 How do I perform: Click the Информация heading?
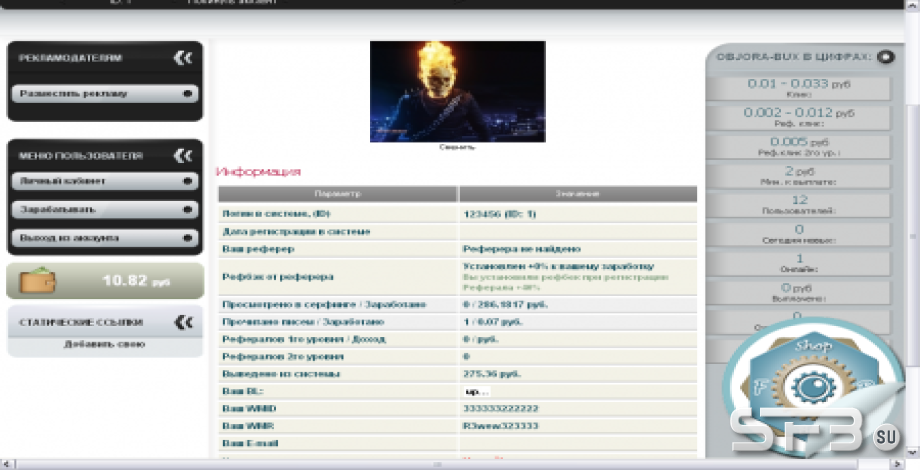pos(258,172)
